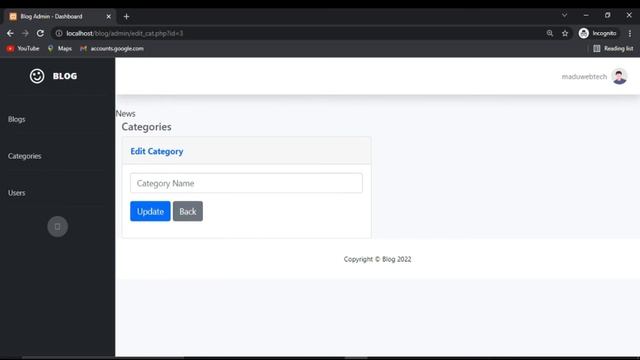Open the YouTube bookmark
The image size is (640, 360).
click(23, 49)
